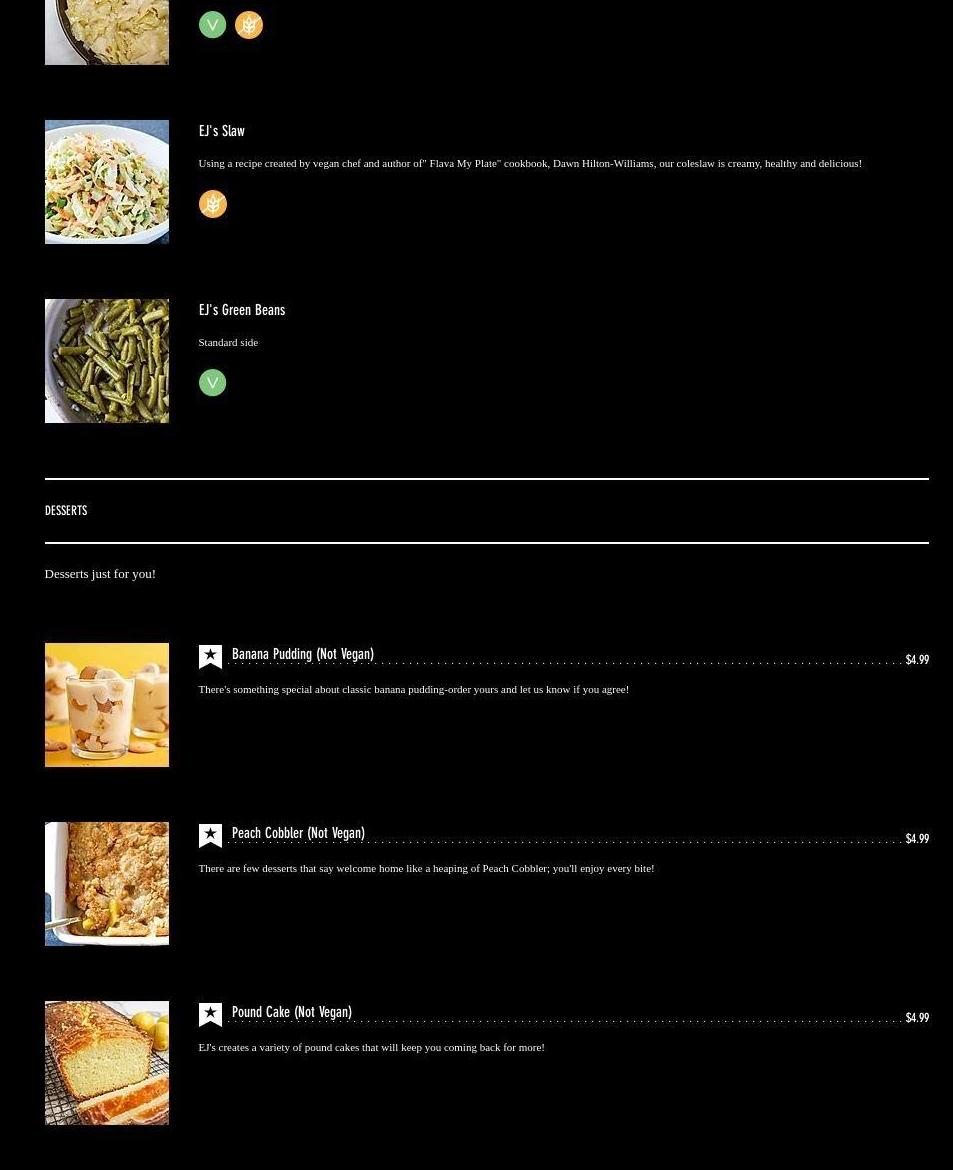This screenshot has width=953, height=1170.
Task: Open the EJ's Green Beans photo
Action: [107, 361]
